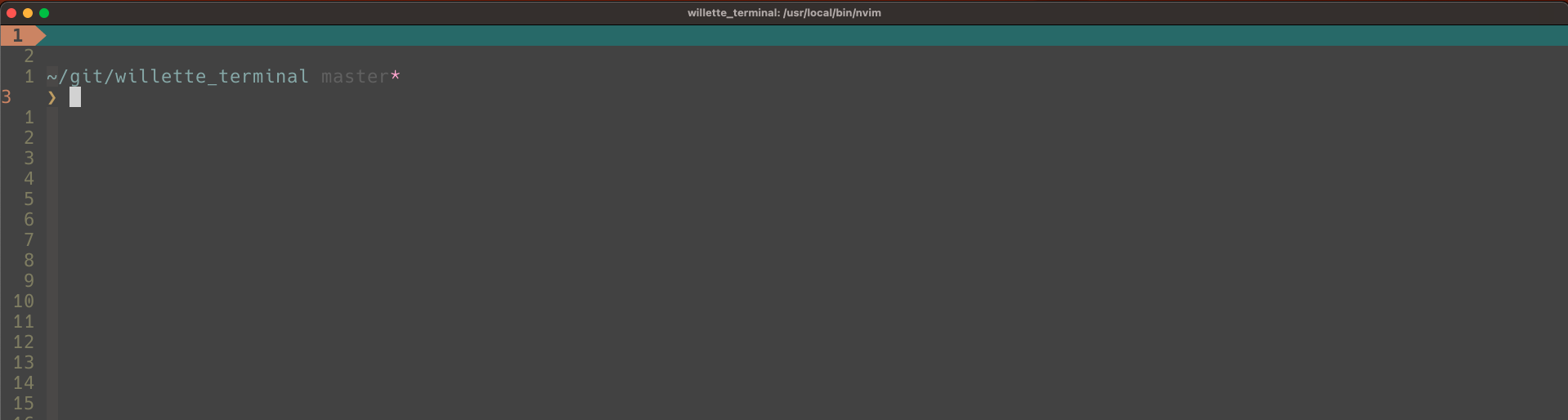Click the yellow prompt chevron symbol

[x=52, y=97]
